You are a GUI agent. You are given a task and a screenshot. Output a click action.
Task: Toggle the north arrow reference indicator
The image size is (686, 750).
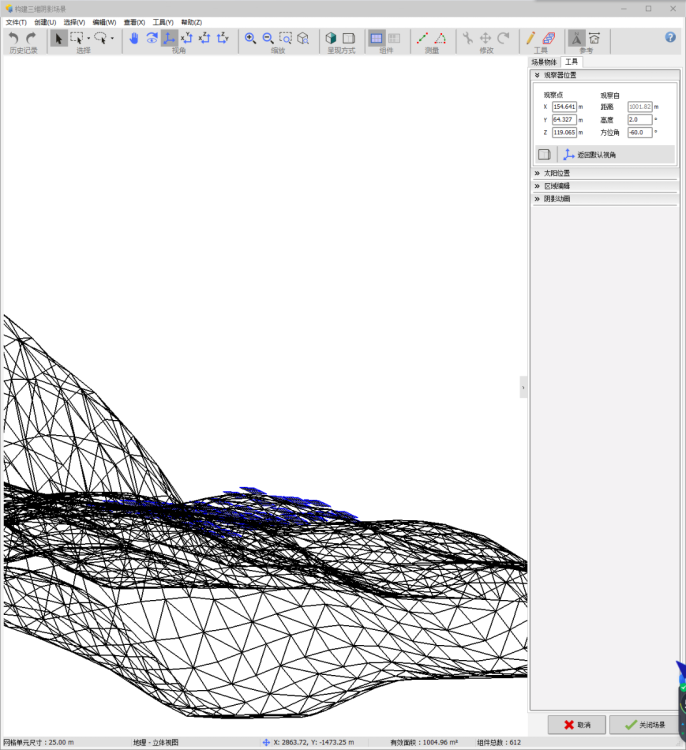pyautogui.click(x=576, y=38)
